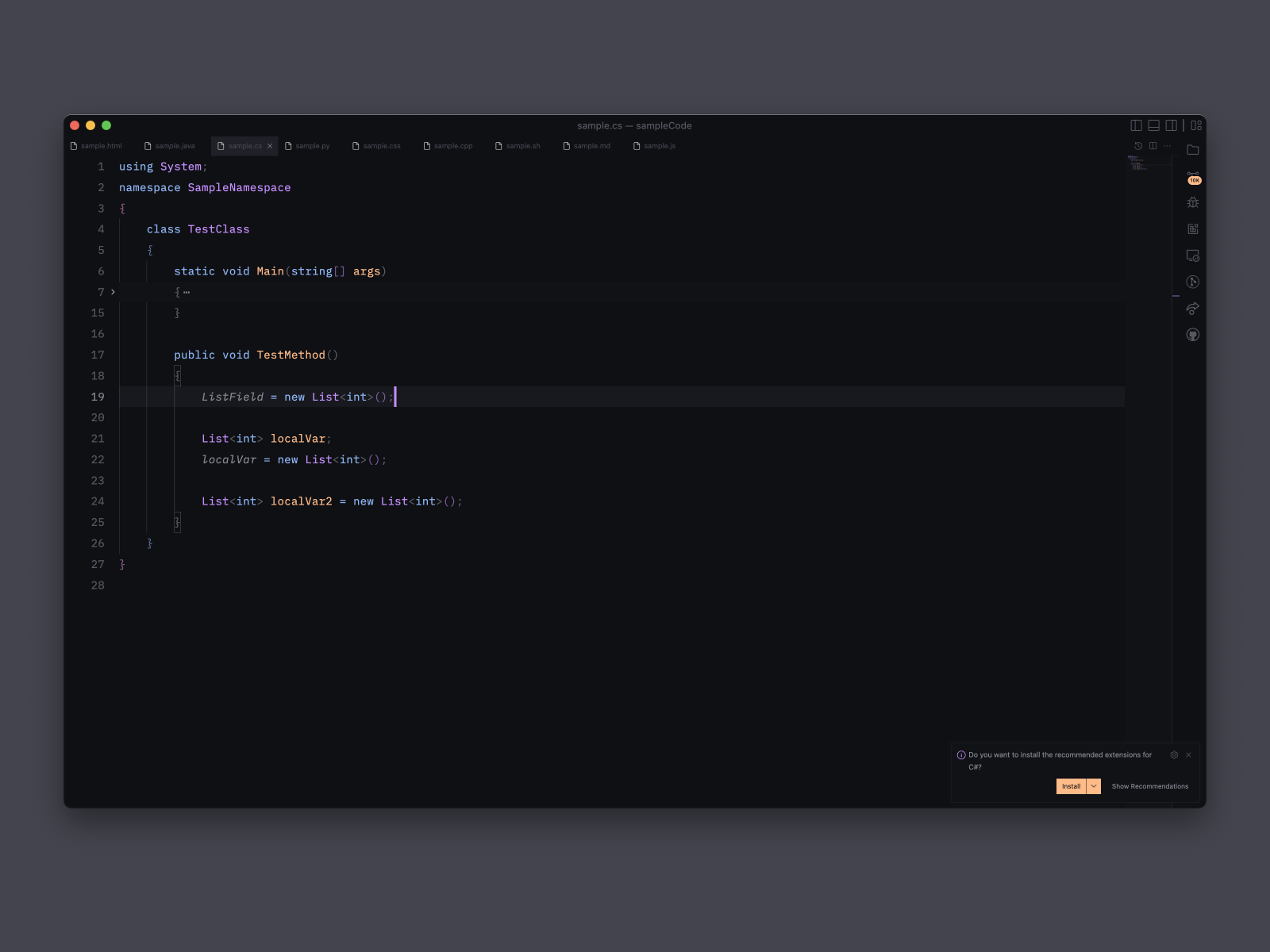Dismiss the C# extensions notification
The height and width of the screenshot is (952, 1270).
[x=1188, y=755]
